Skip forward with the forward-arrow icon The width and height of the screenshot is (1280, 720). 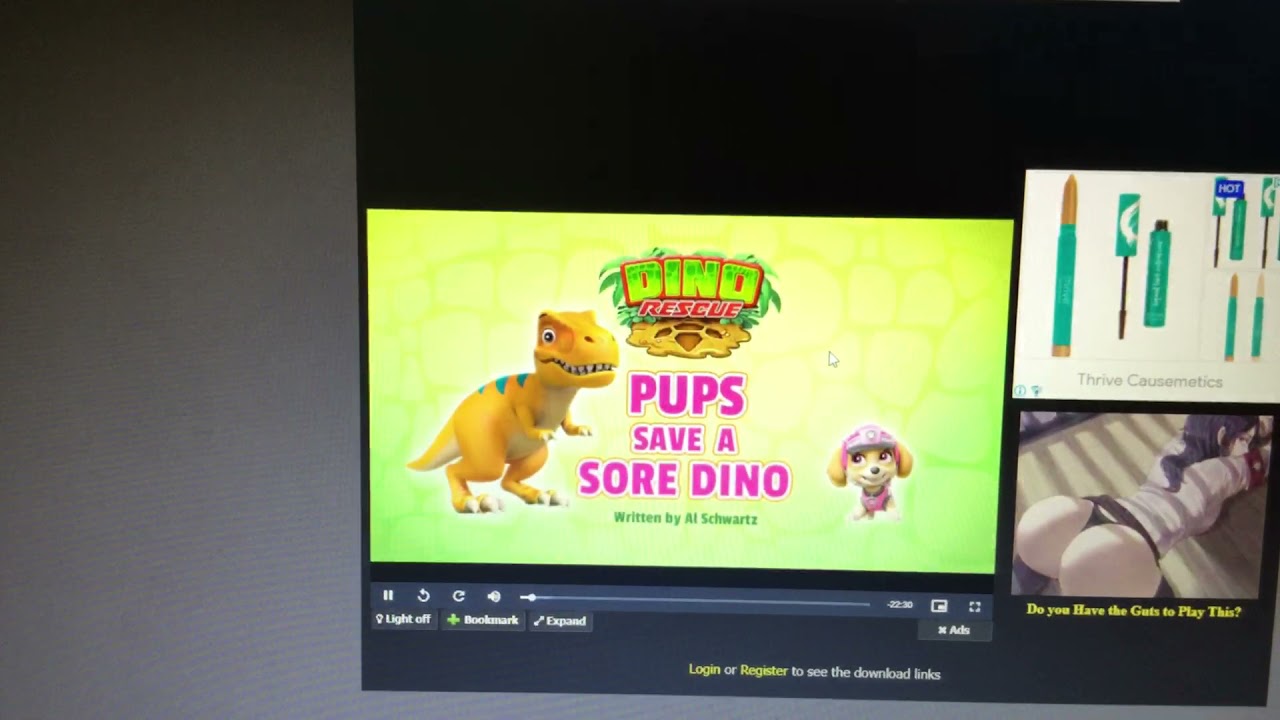click(458, 595)
